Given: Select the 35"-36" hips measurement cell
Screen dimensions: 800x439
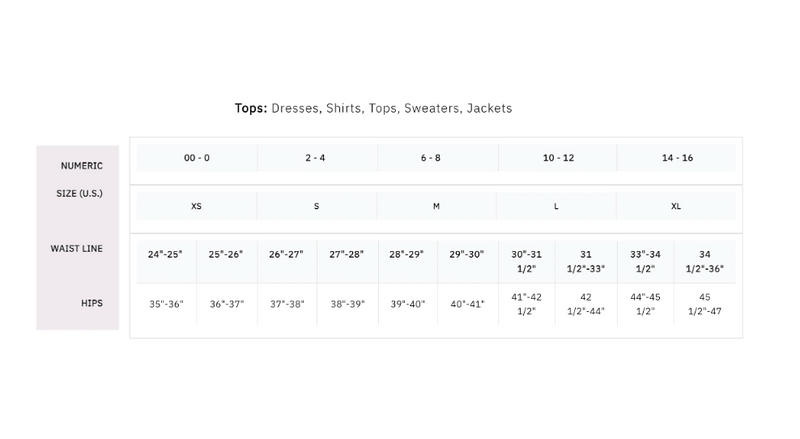Looking at the screenshot, I should (166, 304).
